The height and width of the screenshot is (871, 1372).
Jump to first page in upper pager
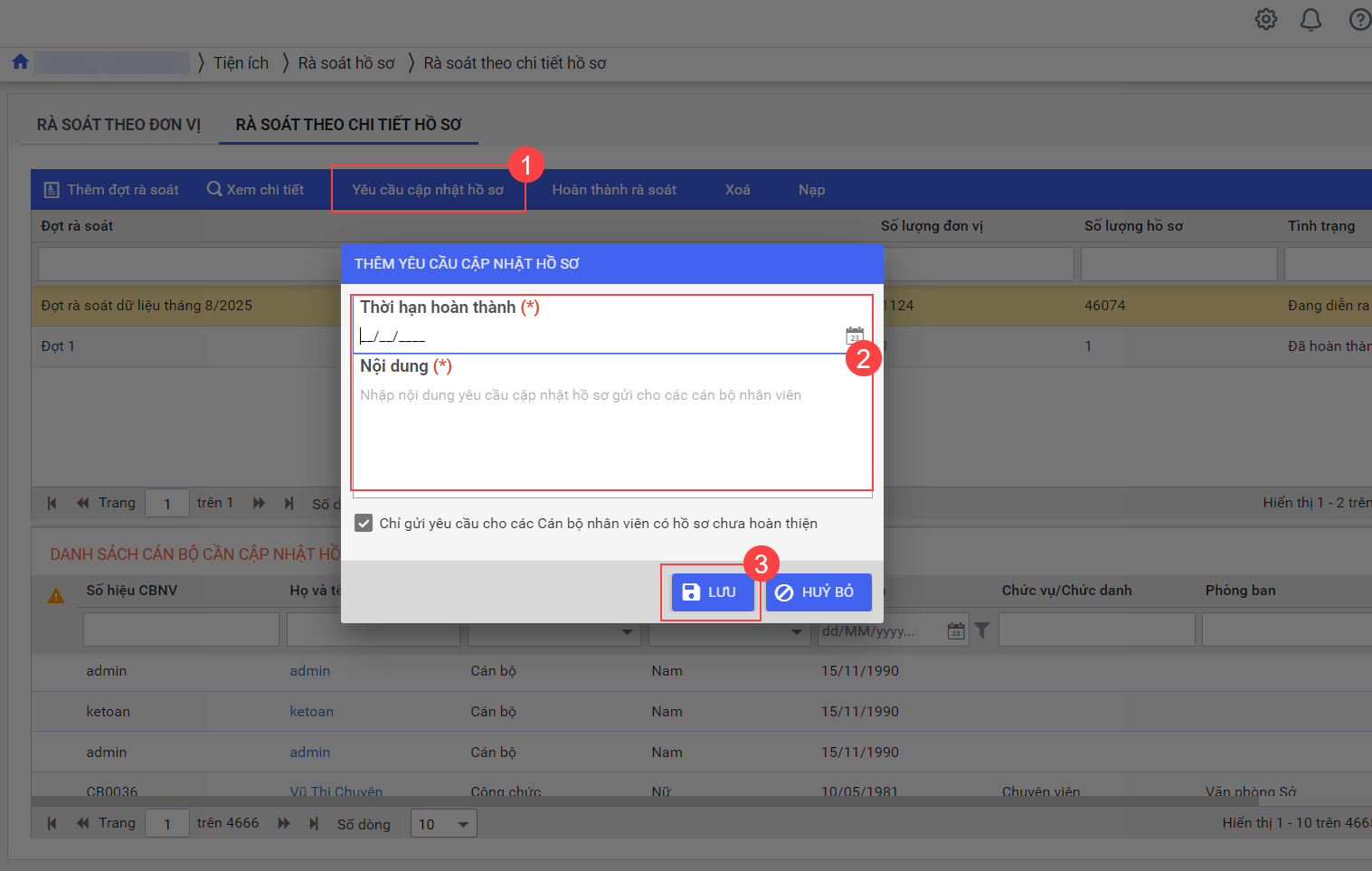52,503
